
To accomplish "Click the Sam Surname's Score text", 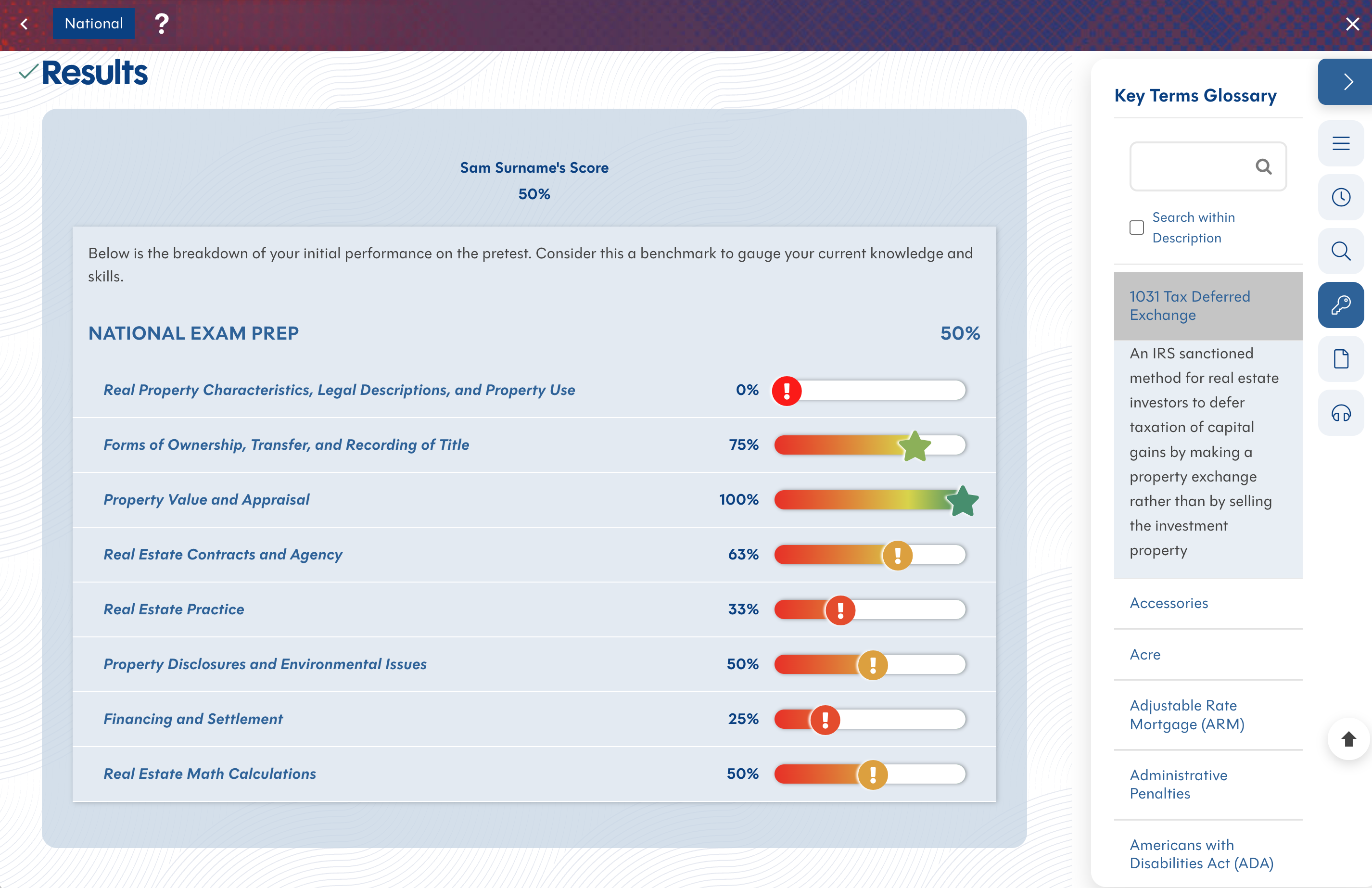I will point(534,168).
